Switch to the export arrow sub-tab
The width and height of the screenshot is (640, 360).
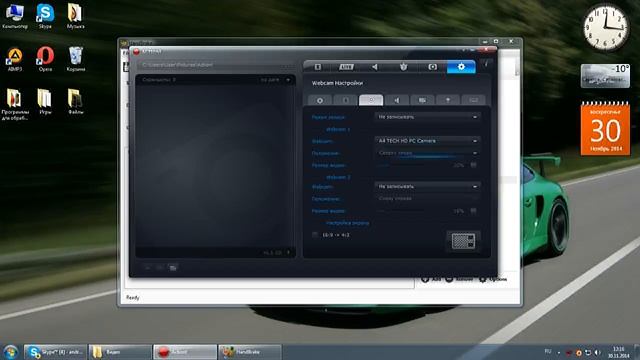click(448, 100)
